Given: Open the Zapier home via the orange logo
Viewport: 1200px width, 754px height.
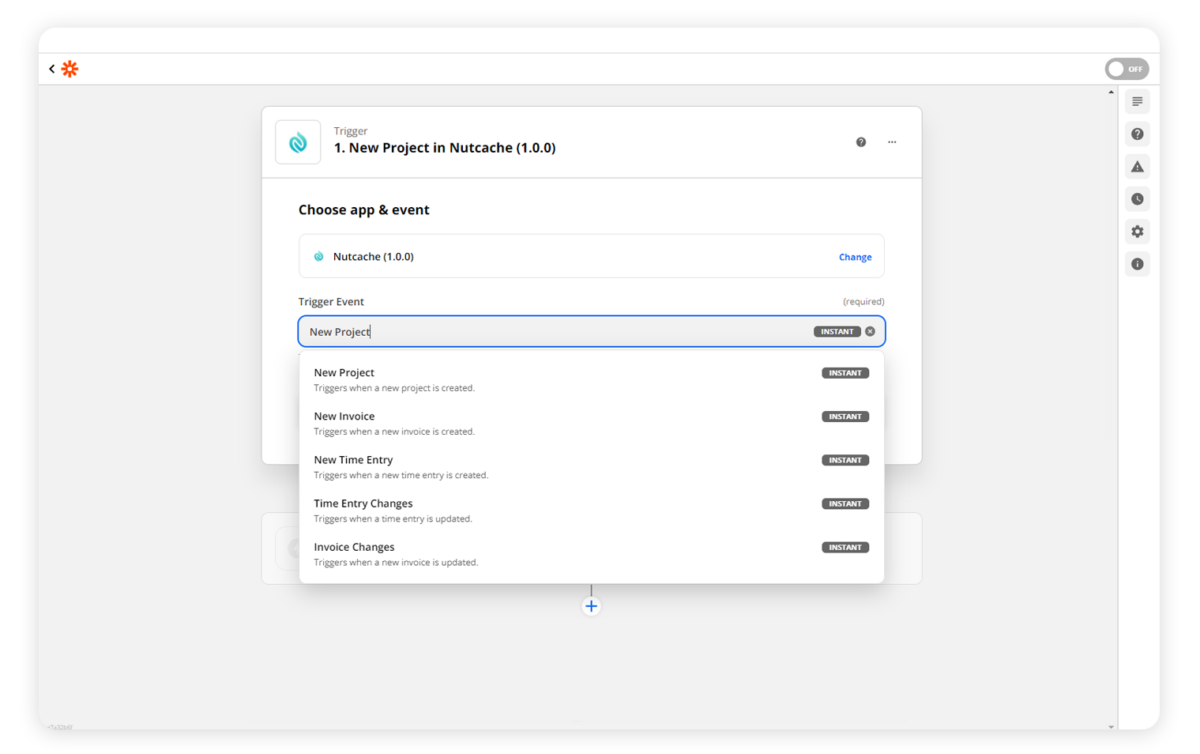Looking at the screenshot, I should (68, 68).
